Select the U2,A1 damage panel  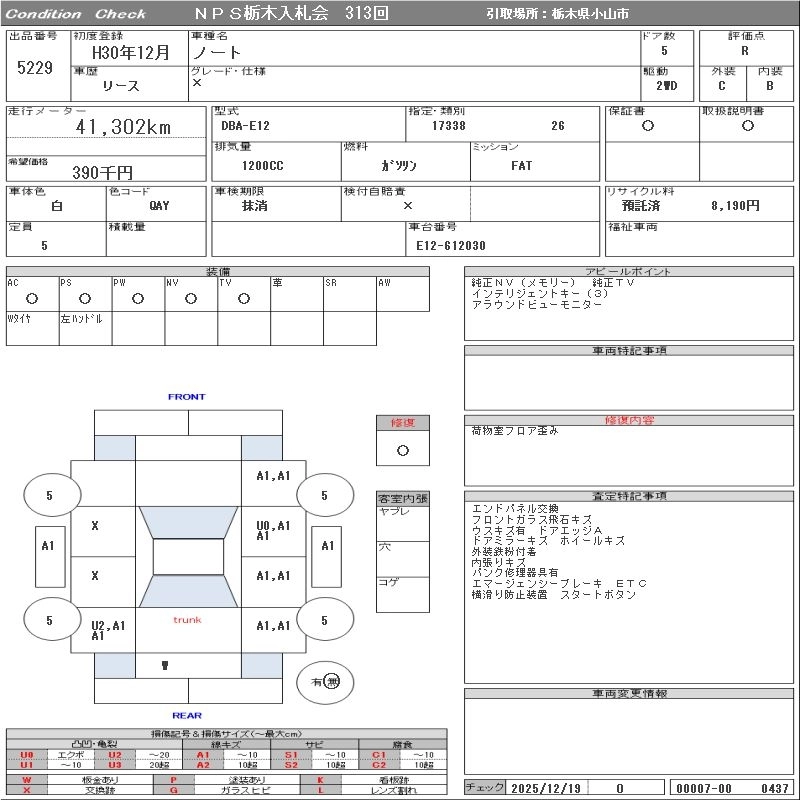108,630
